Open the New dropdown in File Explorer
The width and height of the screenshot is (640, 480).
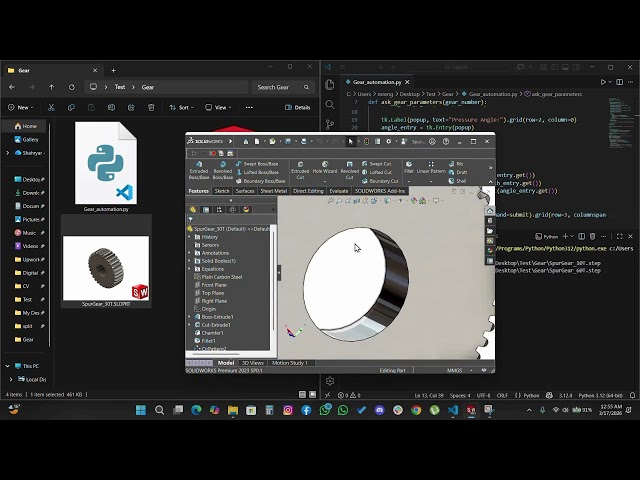click(21, 107)
